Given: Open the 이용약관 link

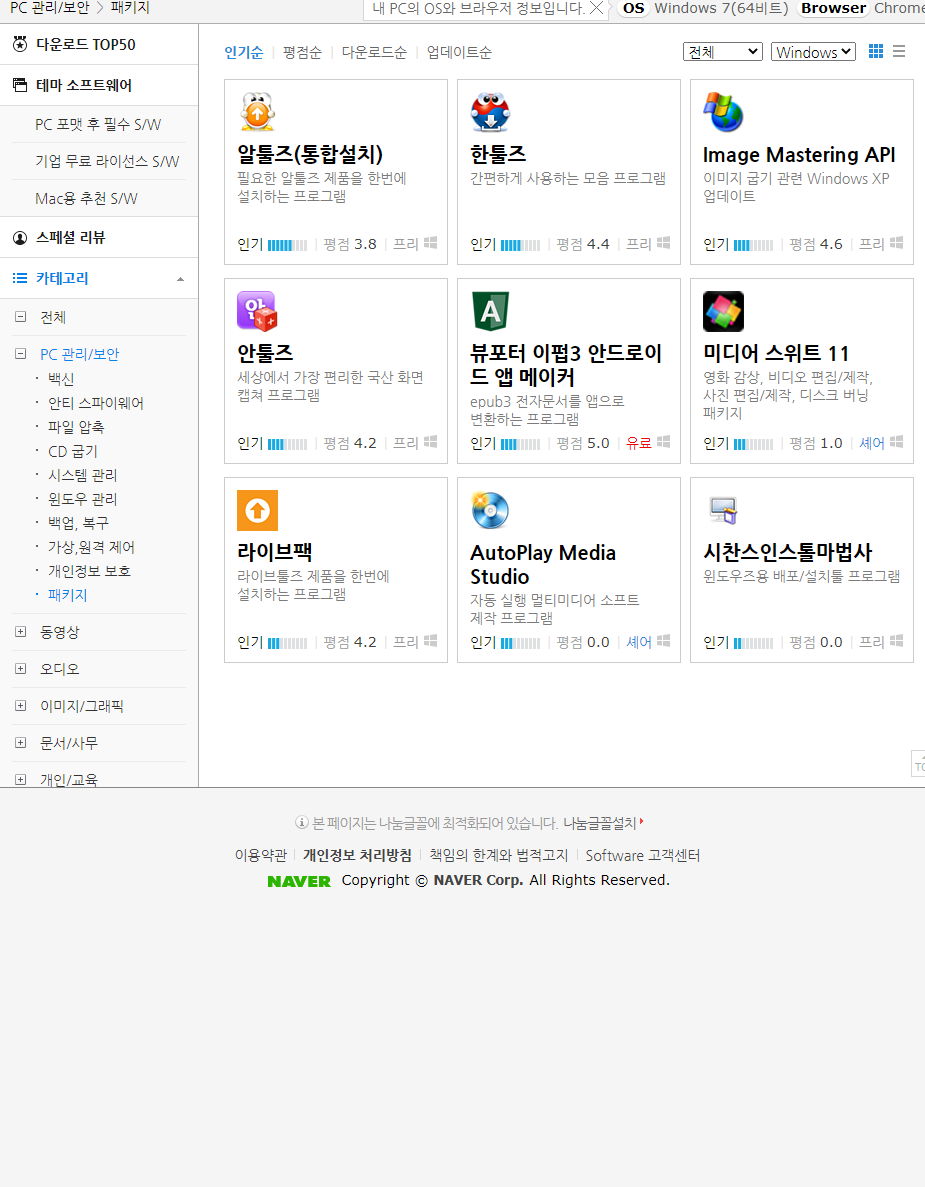Looking at the screenshot, I should pyautogui.click(x=260, y=855).
